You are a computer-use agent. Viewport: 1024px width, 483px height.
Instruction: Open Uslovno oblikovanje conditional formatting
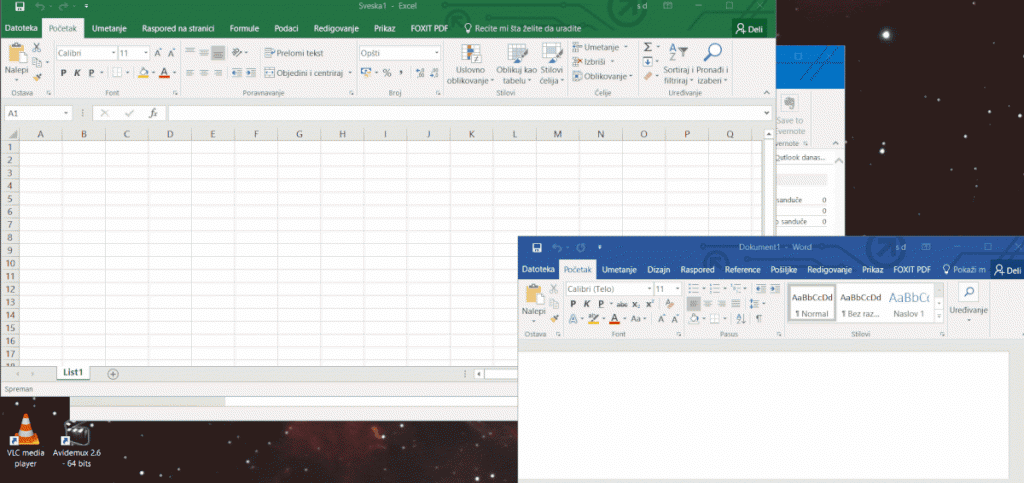470,64
